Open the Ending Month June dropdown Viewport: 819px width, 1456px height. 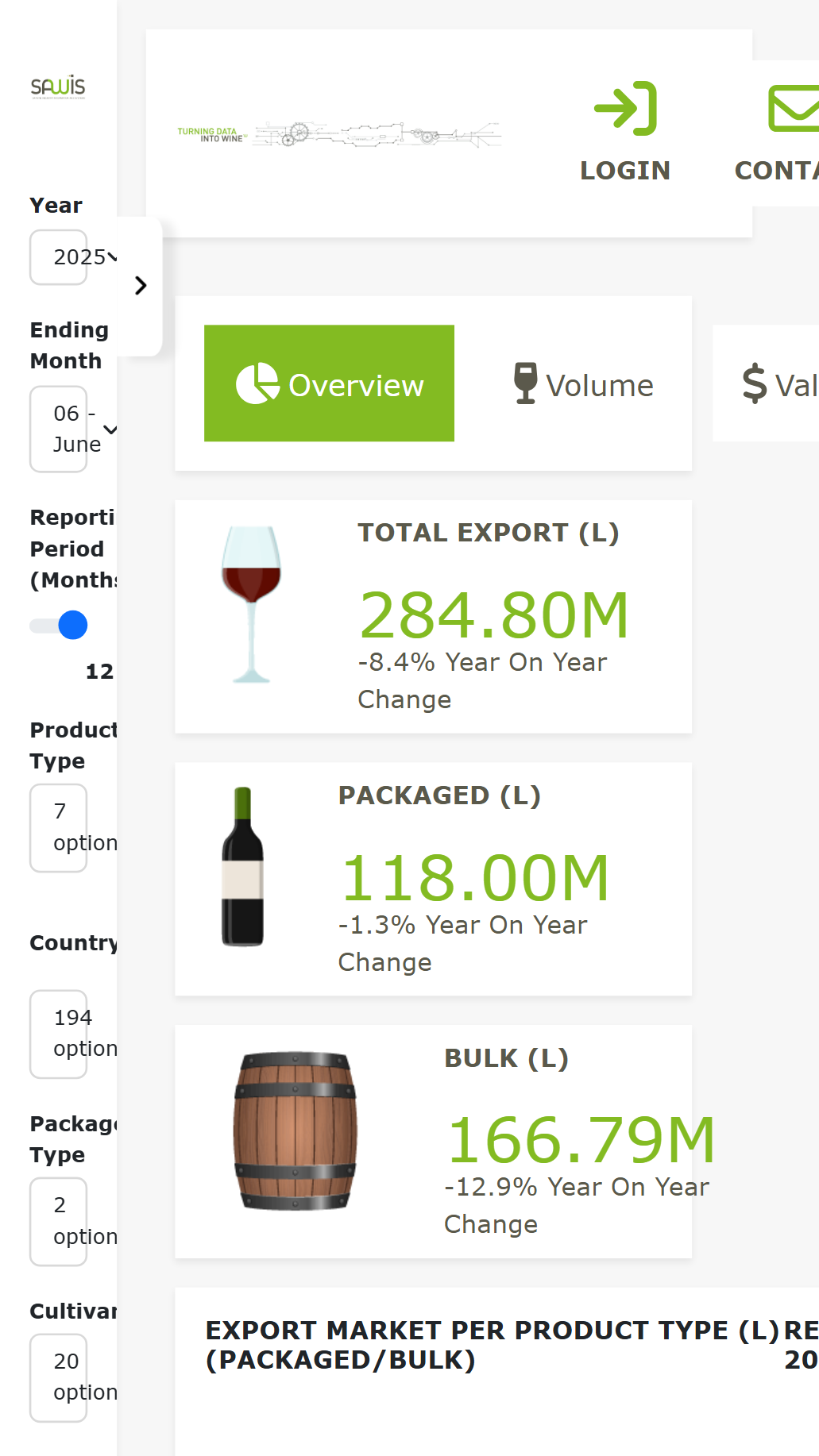pos(73,429)
